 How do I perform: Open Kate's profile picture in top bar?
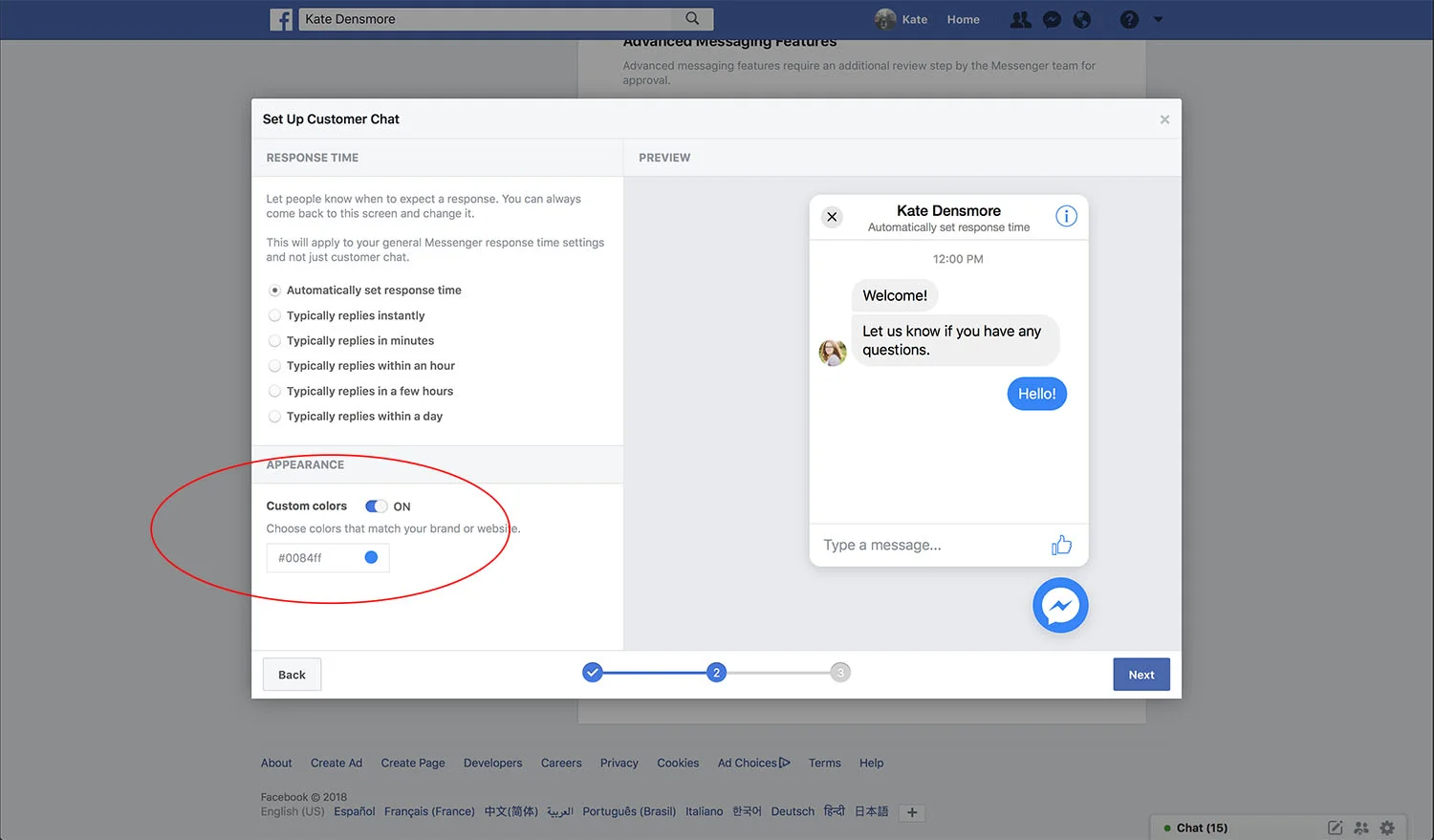coord(885,19)
